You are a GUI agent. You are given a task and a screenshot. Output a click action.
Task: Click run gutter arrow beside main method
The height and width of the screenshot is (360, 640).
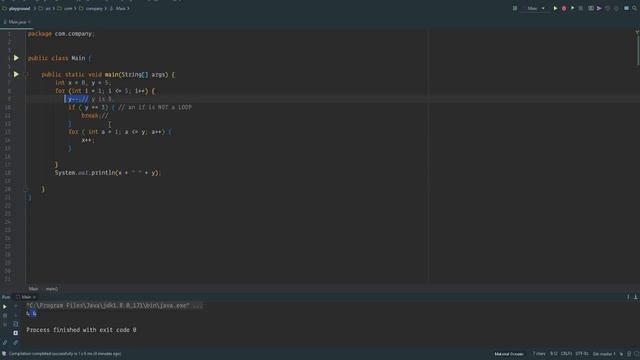coord(16,74)
